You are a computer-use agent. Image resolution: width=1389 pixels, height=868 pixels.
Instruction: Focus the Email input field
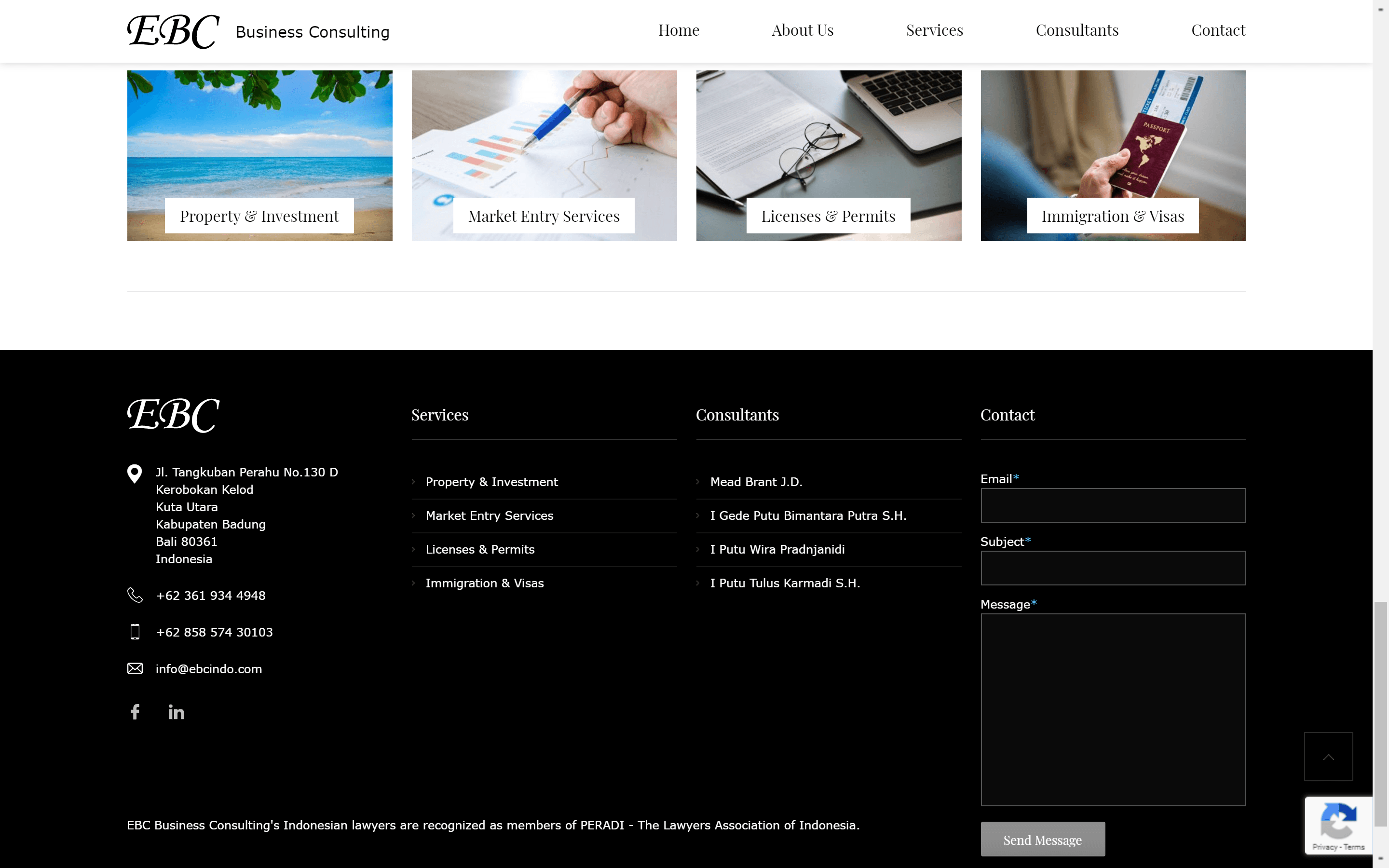click(x=1112, y=505)
